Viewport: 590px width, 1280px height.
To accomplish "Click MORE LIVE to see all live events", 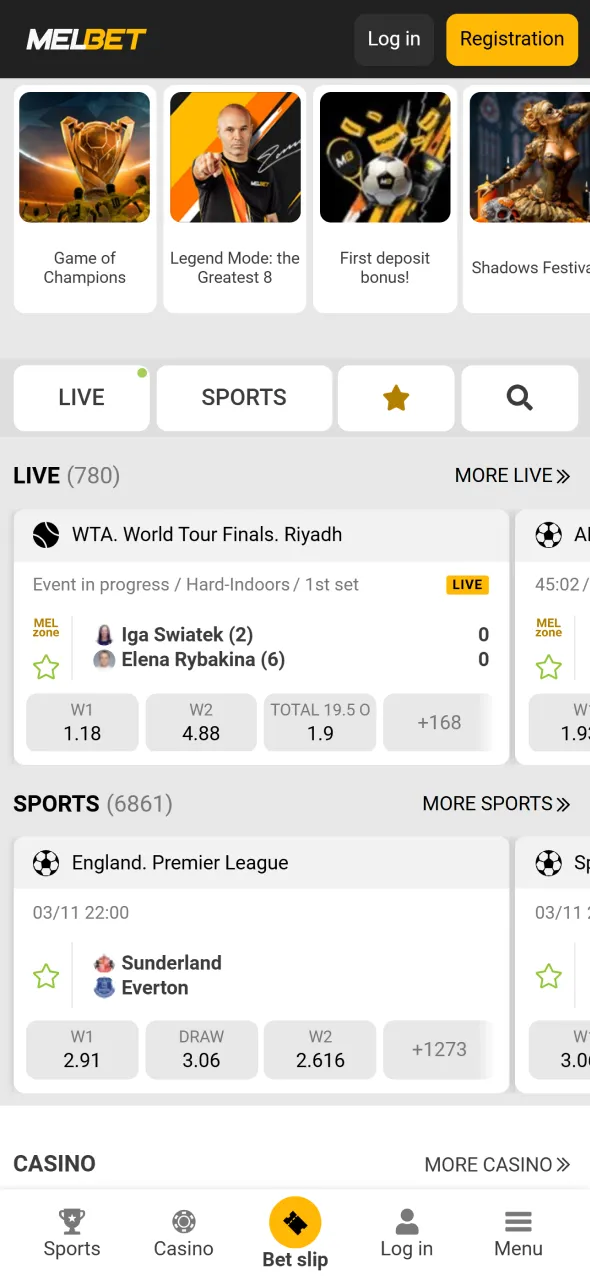I will click(512, 475).
